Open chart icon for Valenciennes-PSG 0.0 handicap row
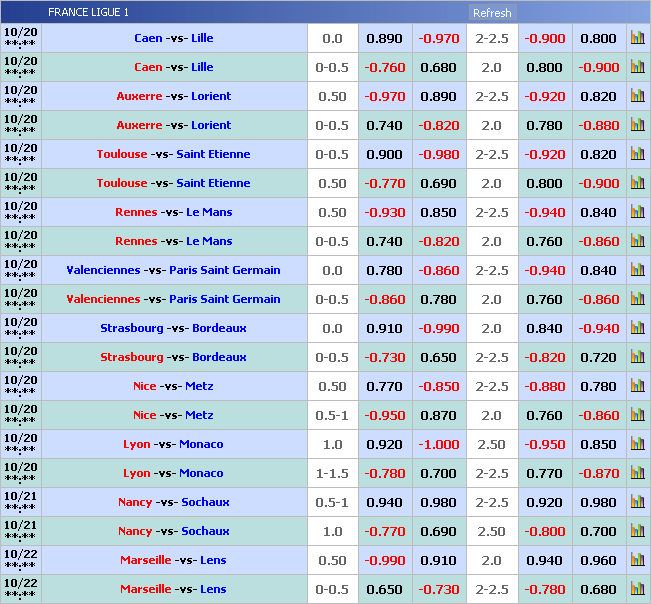The image size is (651, 604). [637, 270]
